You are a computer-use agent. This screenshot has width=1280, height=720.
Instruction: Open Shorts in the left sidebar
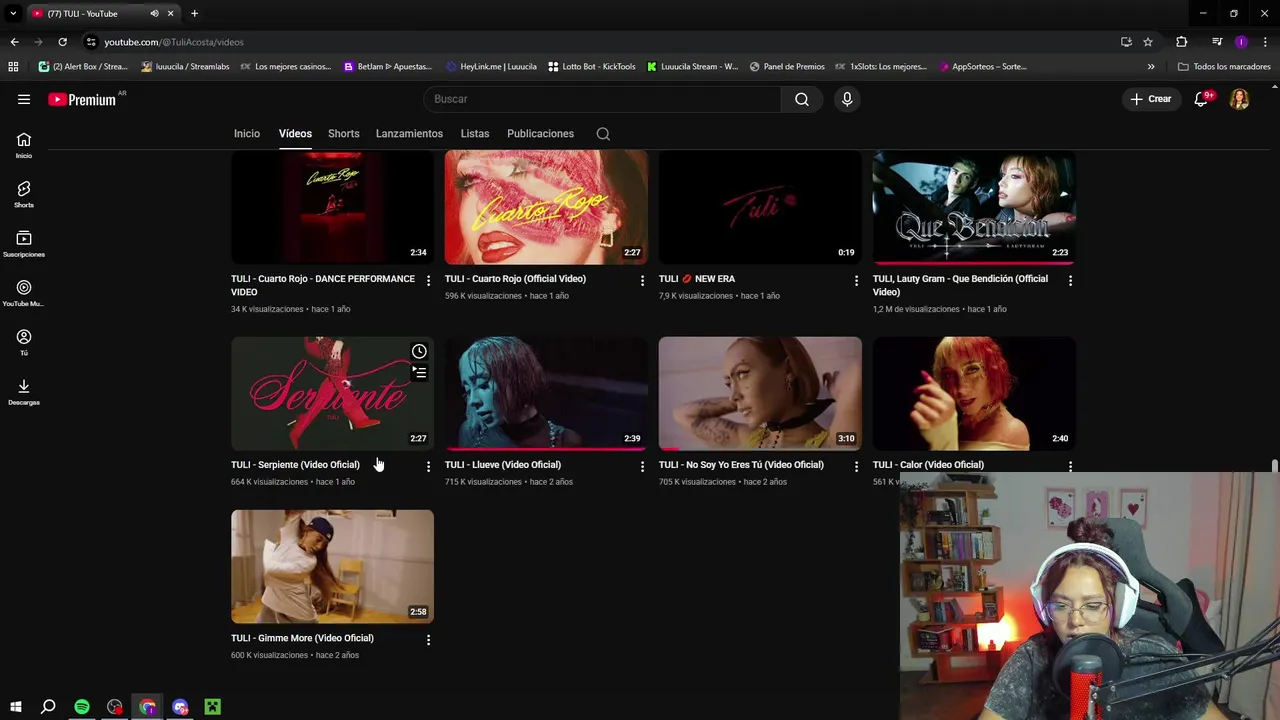point(24,195)
